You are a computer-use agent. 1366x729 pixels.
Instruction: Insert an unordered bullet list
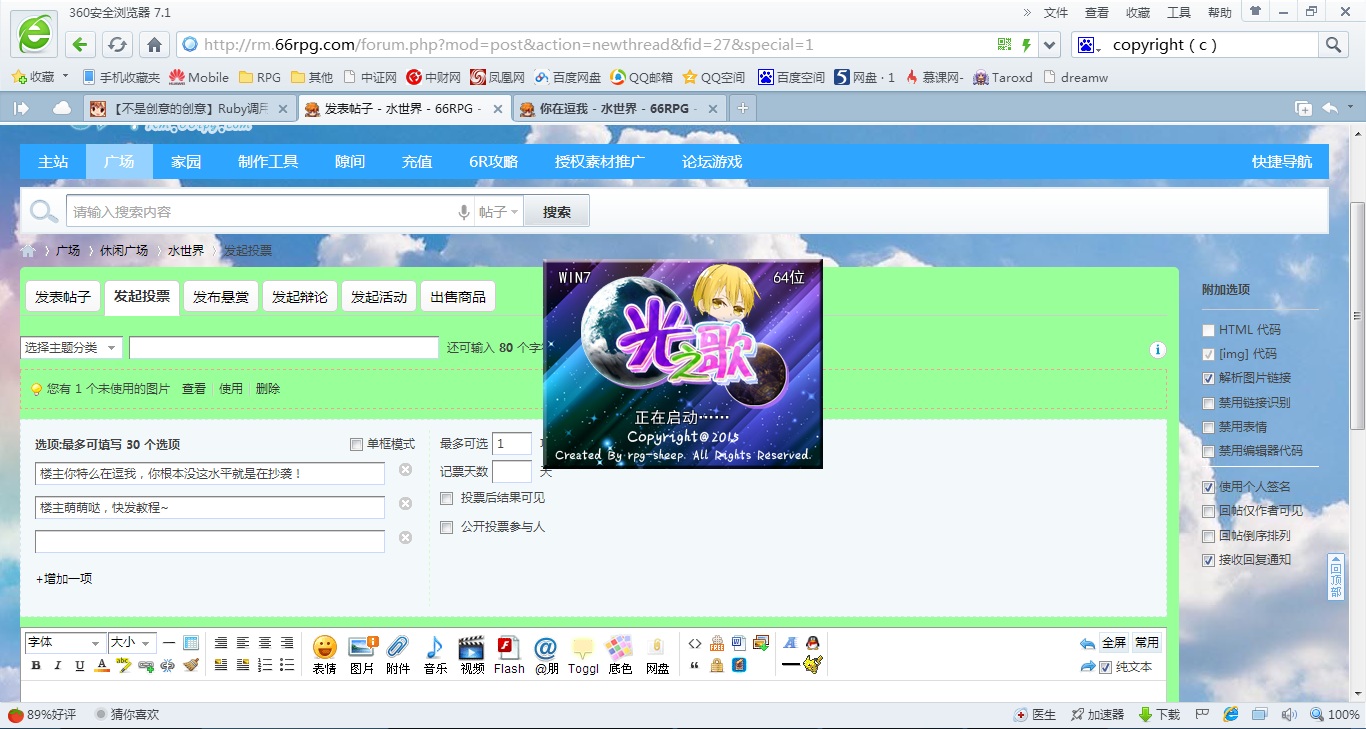[x=287, y=665]
